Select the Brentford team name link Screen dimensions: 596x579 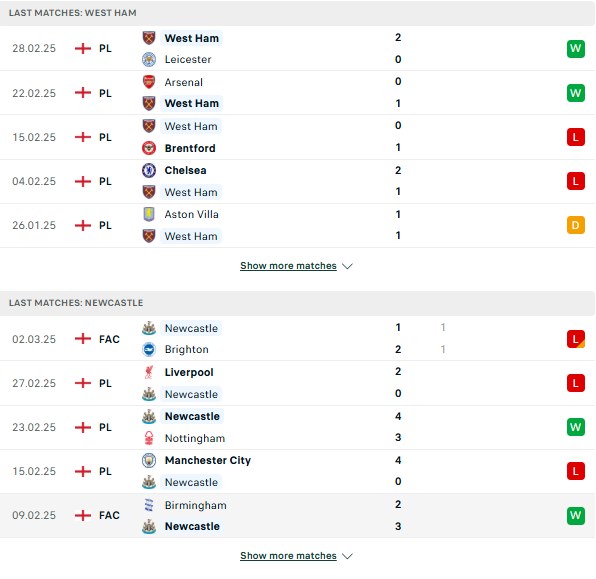click(x=190, y=148)
